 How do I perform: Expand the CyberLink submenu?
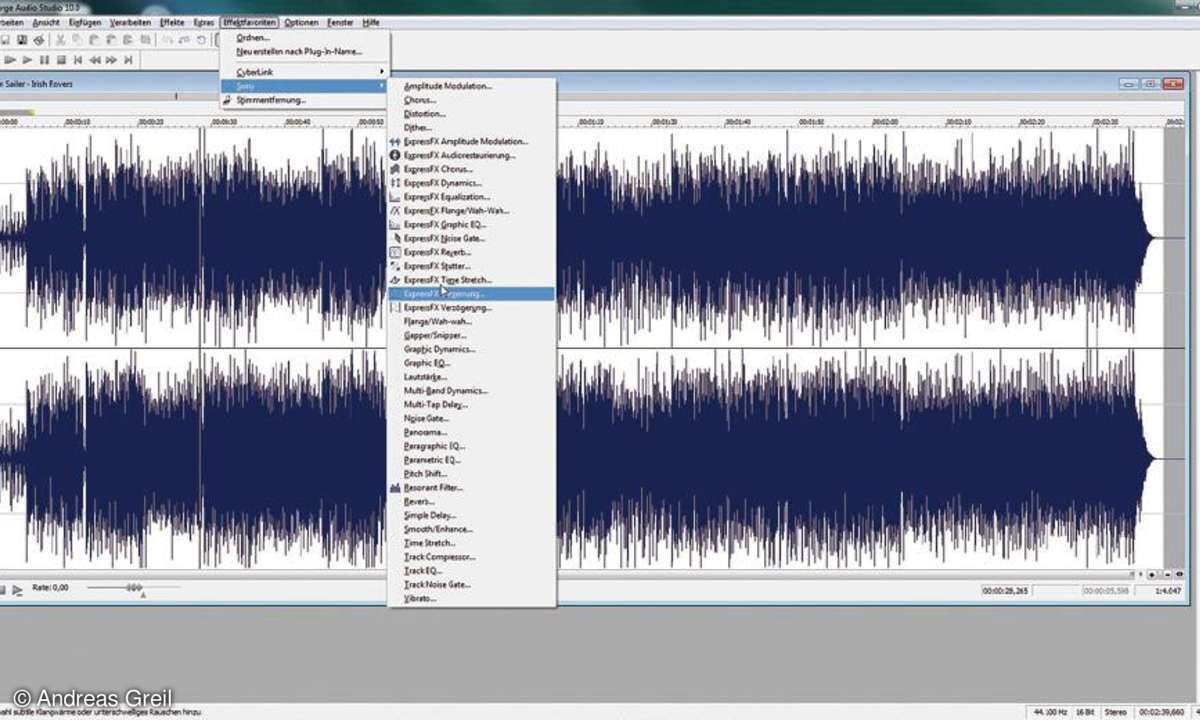click(304, 72)
